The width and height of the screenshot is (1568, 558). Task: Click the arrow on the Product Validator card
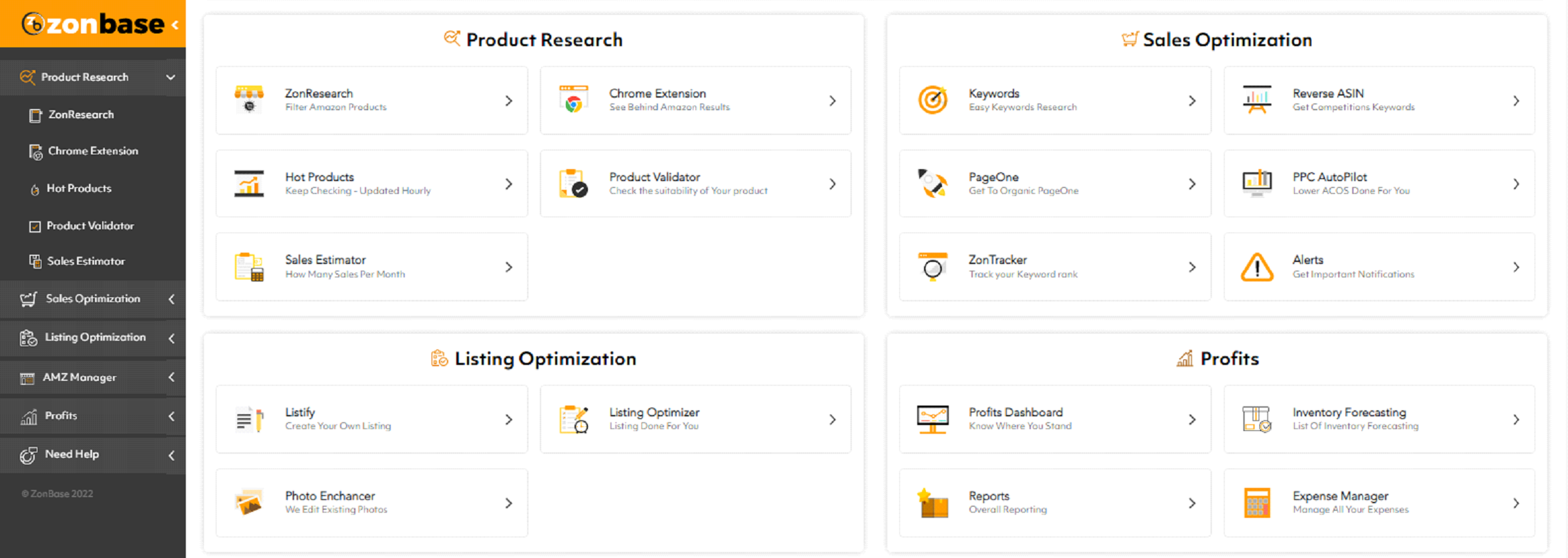point(832,184)
